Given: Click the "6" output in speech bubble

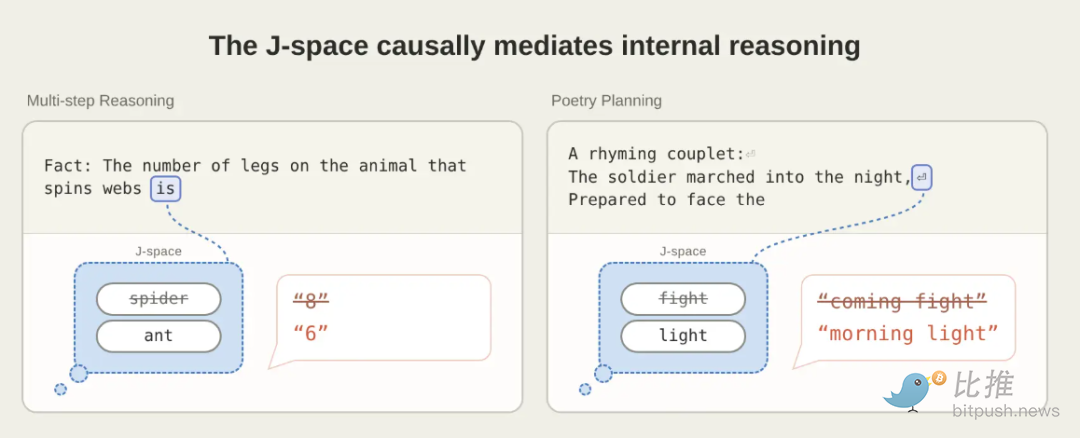Looking at the screenshot, I should point(311,334).
